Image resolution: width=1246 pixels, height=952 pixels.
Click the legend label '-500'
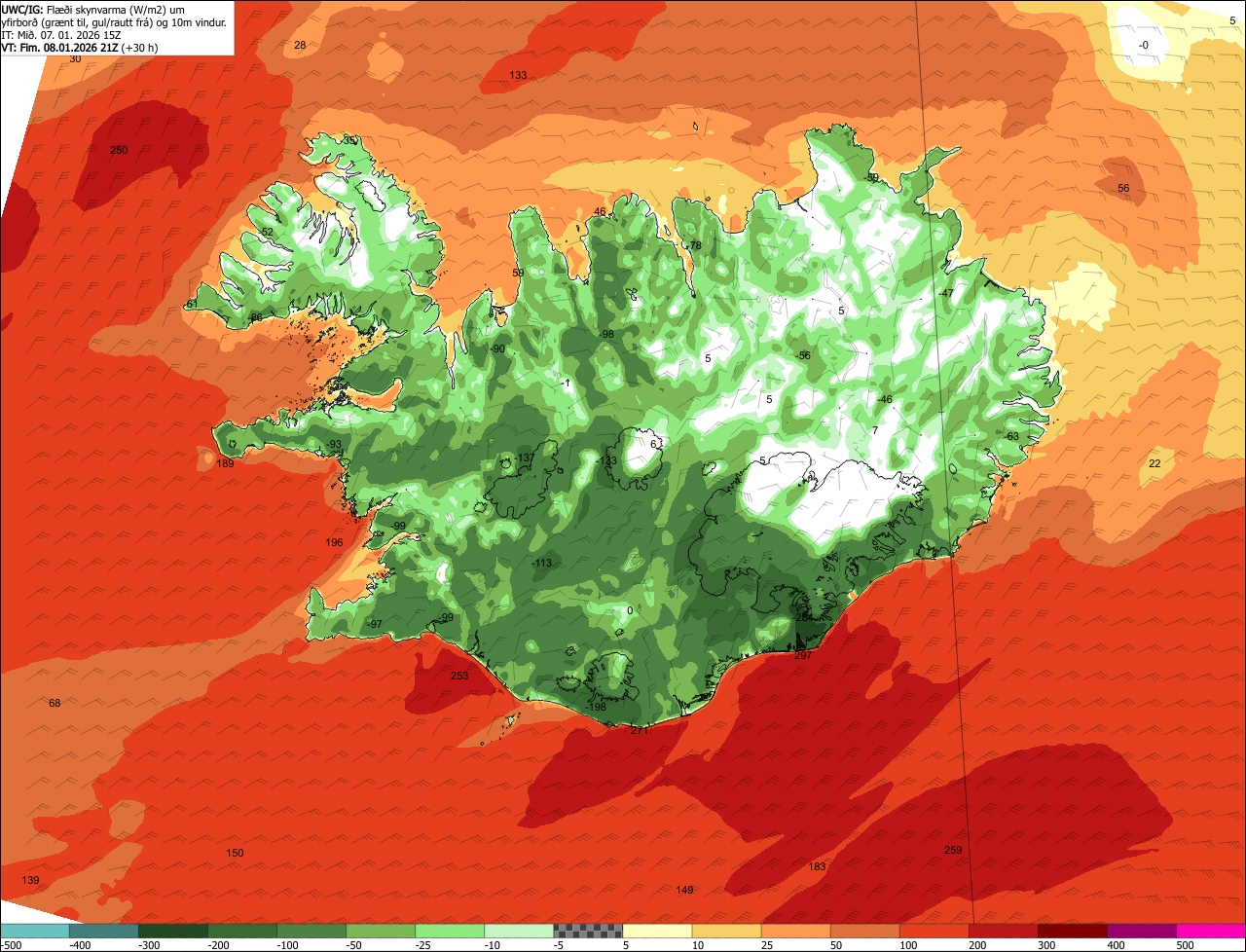tap(11, 945)
